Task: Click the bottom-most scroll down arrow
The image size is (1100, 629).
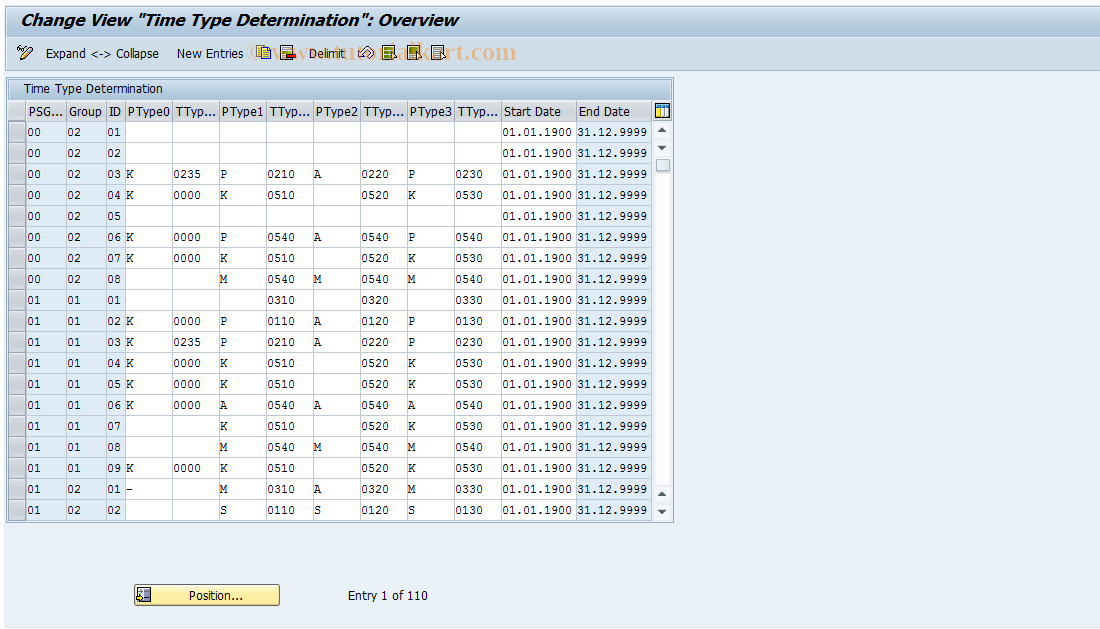Action: click(662, 511)
